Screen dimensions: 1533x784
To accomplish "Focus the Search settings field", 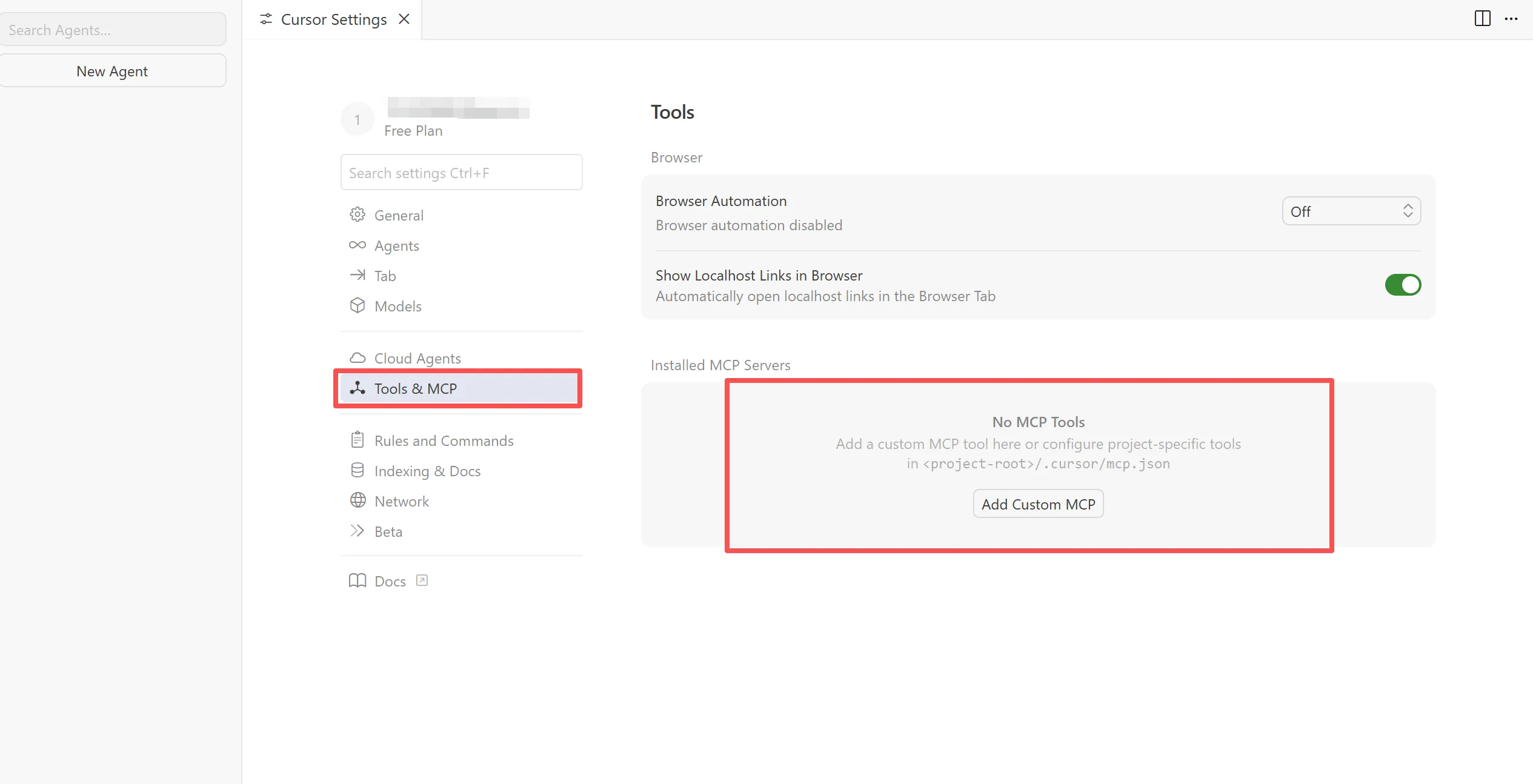I will 461,173.
